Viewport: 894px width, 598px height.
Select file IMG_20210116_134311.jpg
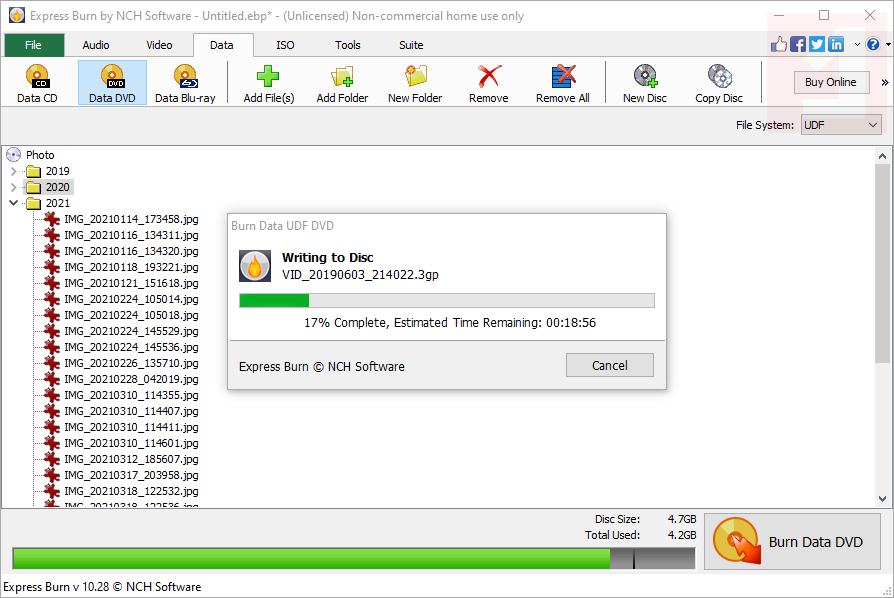coord(131,235)
